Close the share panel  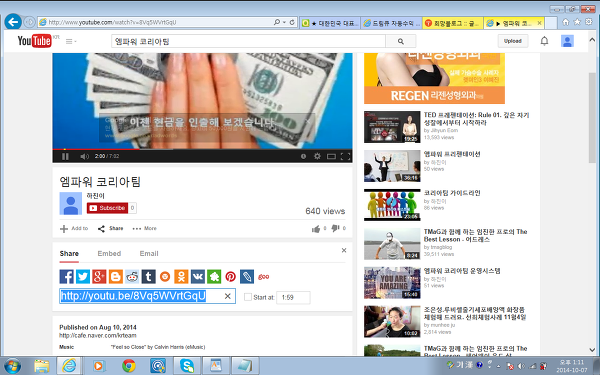click(344, 250)
